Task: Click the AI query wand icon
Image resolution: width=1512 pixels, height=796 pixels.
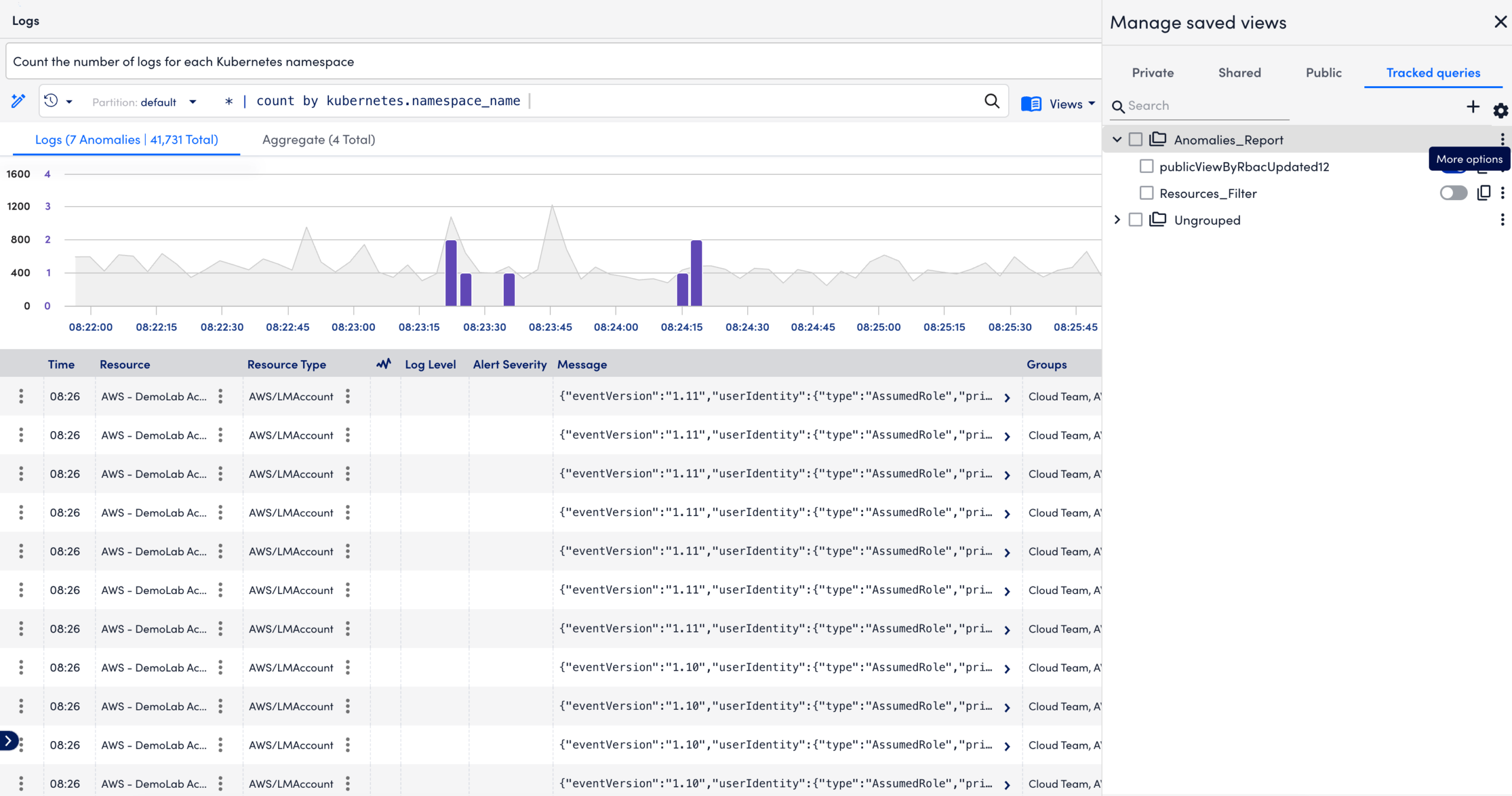Action: click(18, 101)
